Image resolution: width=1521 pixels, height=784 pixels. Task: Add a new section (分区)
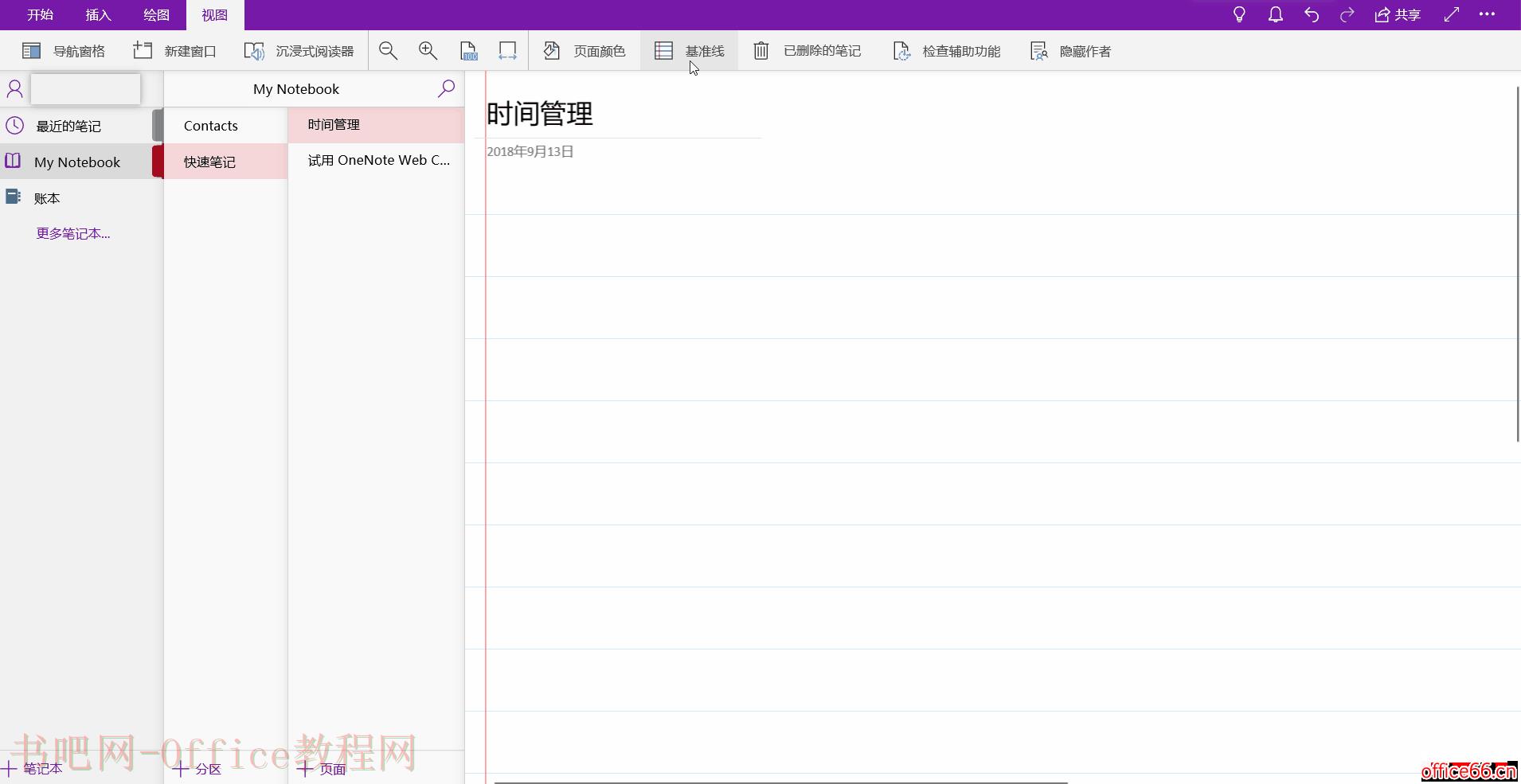coord(197,769)
